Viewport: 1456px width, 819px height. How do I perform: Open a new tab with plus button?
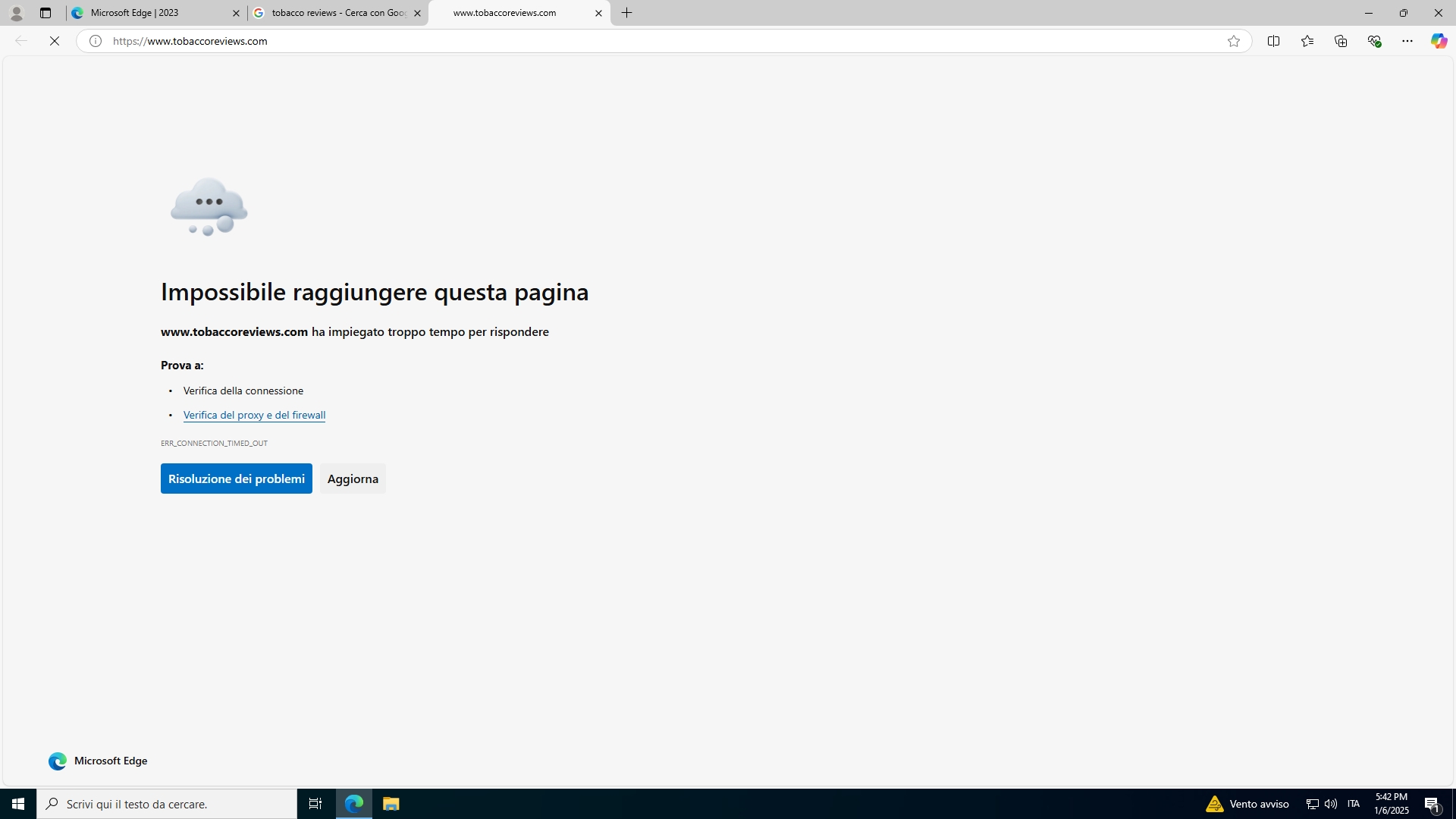(x=627, y=13)
